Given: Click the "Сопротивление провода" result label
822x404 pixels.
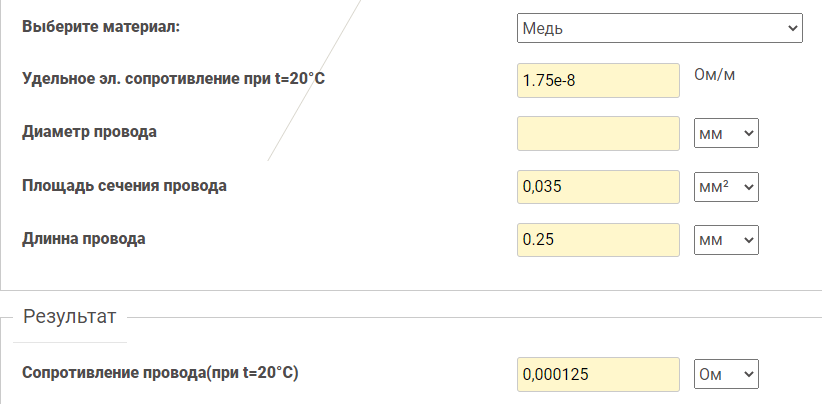Looking at the screenshot, I should [x=160, y=373].
